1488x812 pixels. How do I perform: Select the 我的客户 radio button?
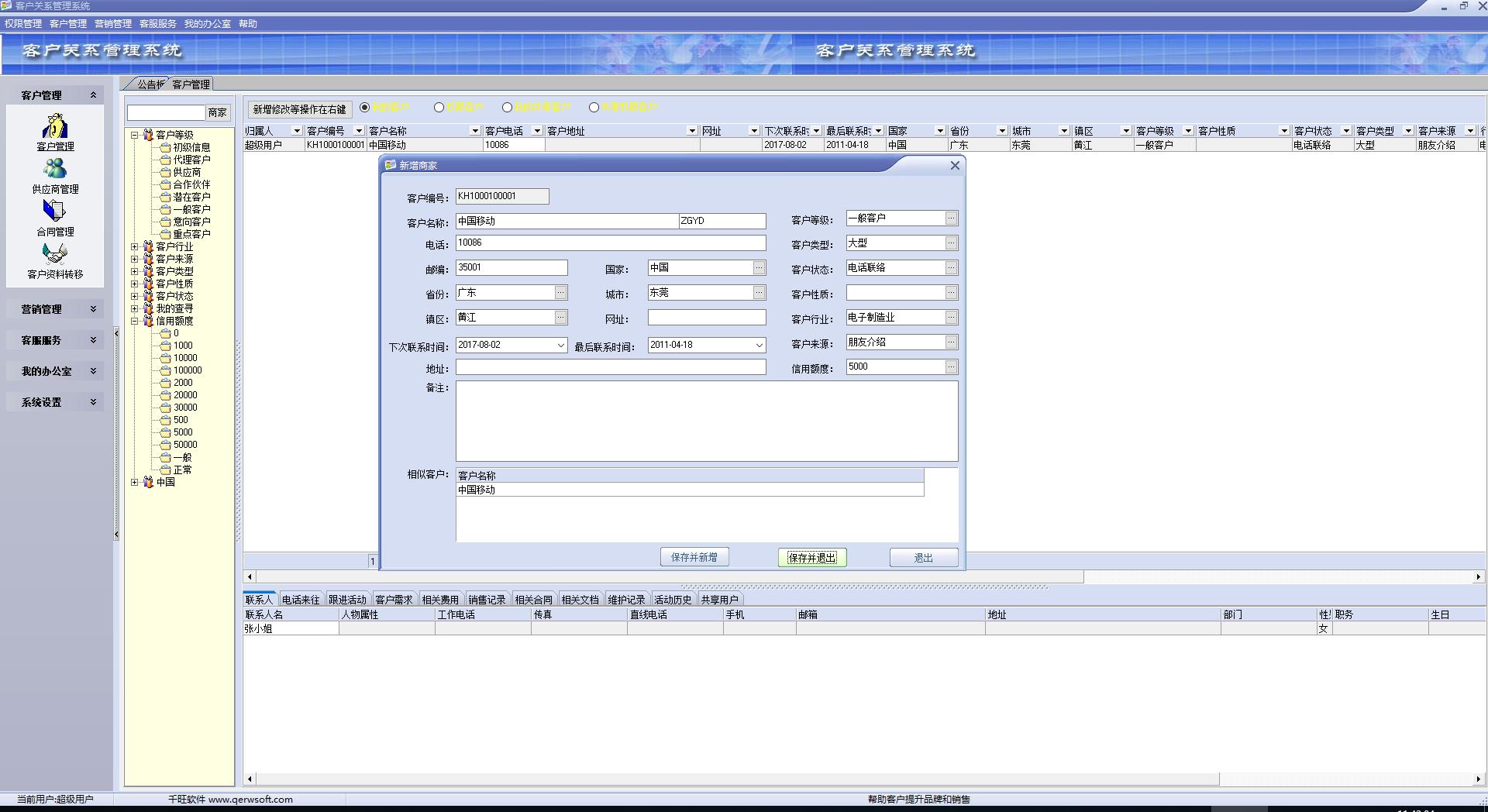click(x=364, y=108)
